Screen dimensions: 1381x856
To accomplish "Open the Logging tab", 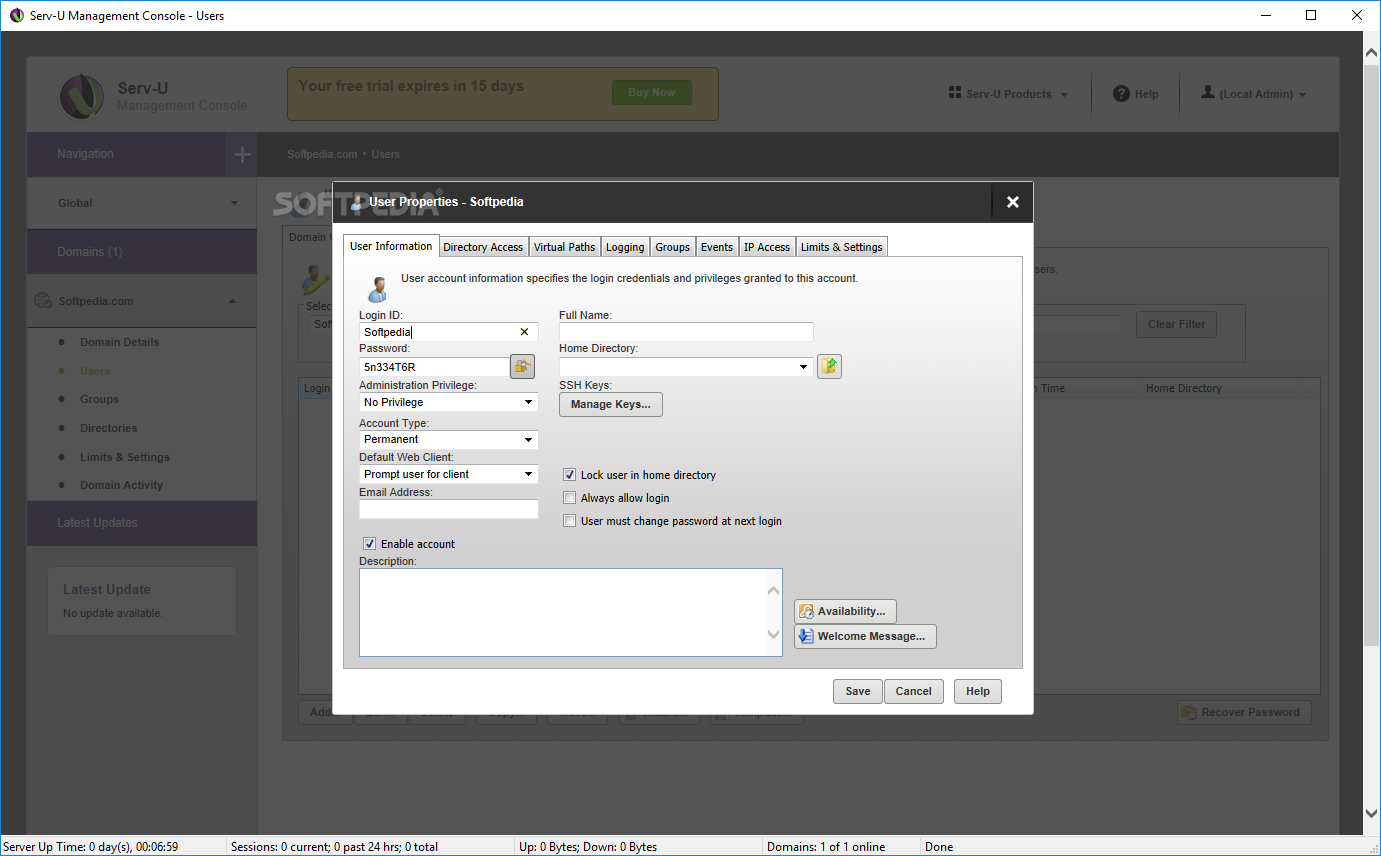I will point(625,247).
